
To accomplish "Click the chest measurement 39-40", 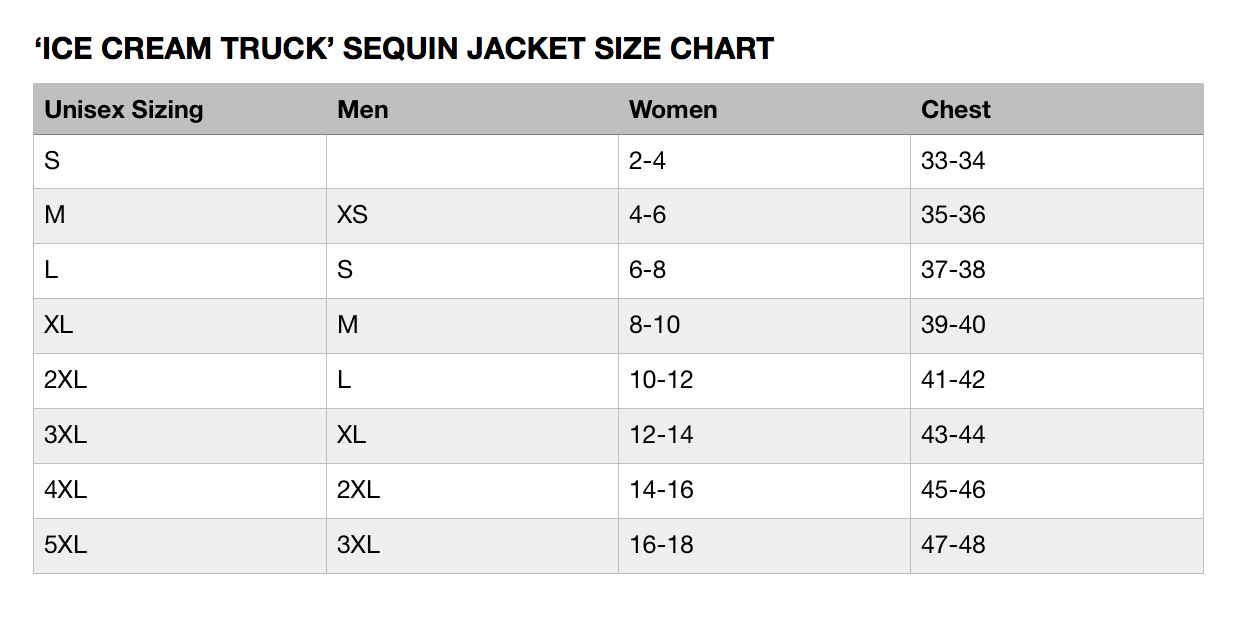I will point(953,325).
